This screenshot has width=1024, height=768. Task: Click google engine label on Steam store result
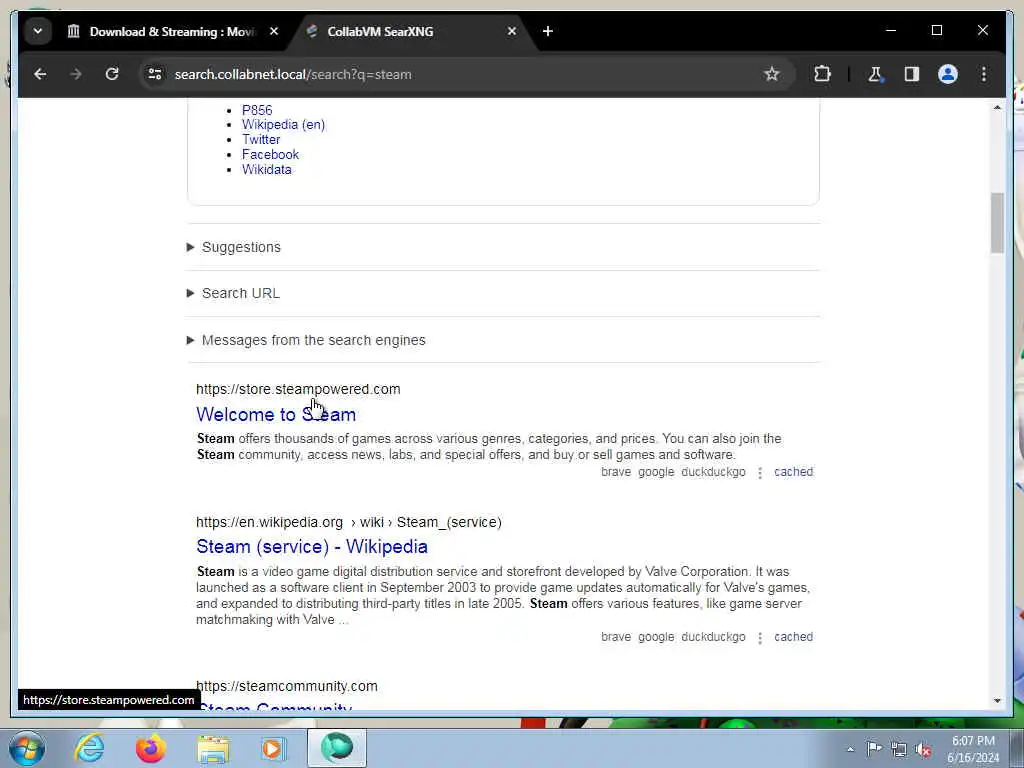pyautogui.click(x=656, y=472)
